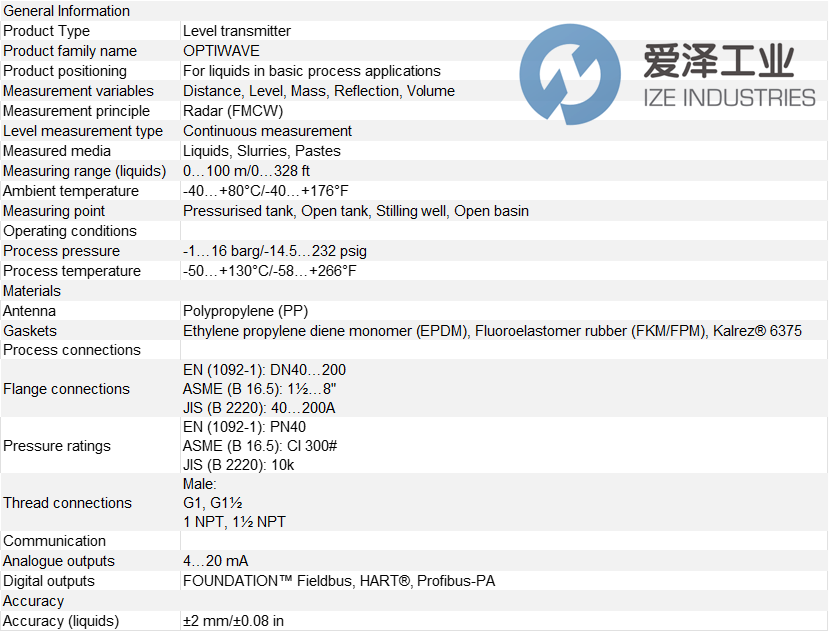Click the '4…20 mA' value
The image size is (829, 632).
click(x=215, y=561)
